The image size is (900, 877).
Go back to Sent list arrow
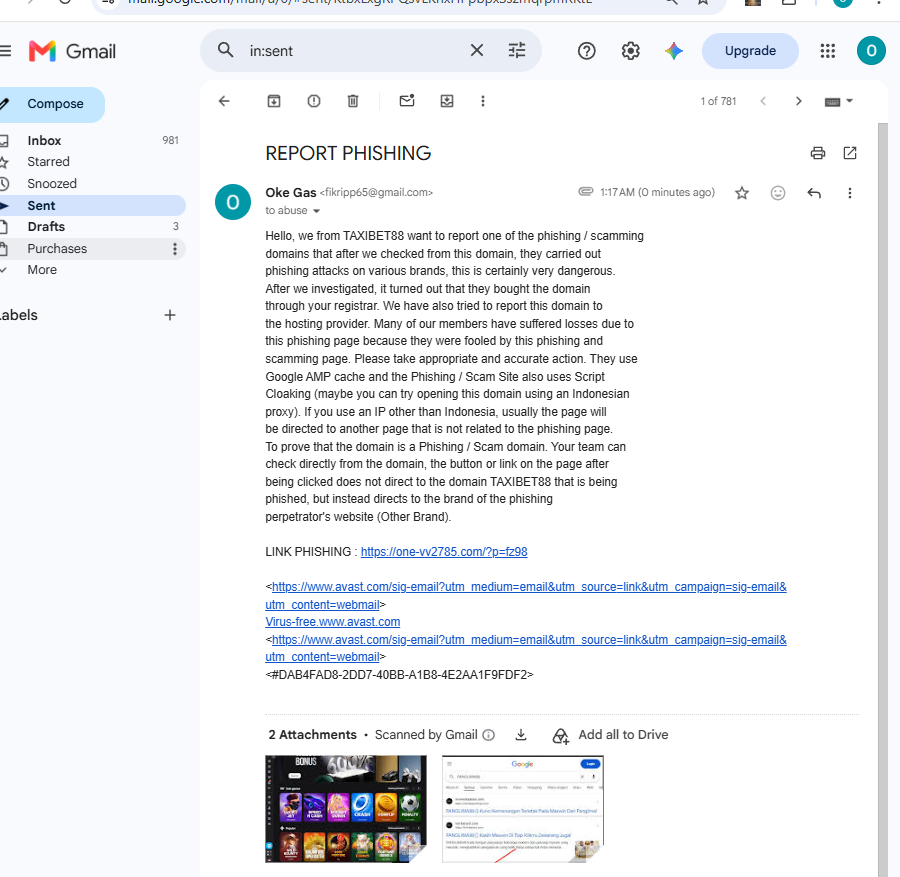224,101
